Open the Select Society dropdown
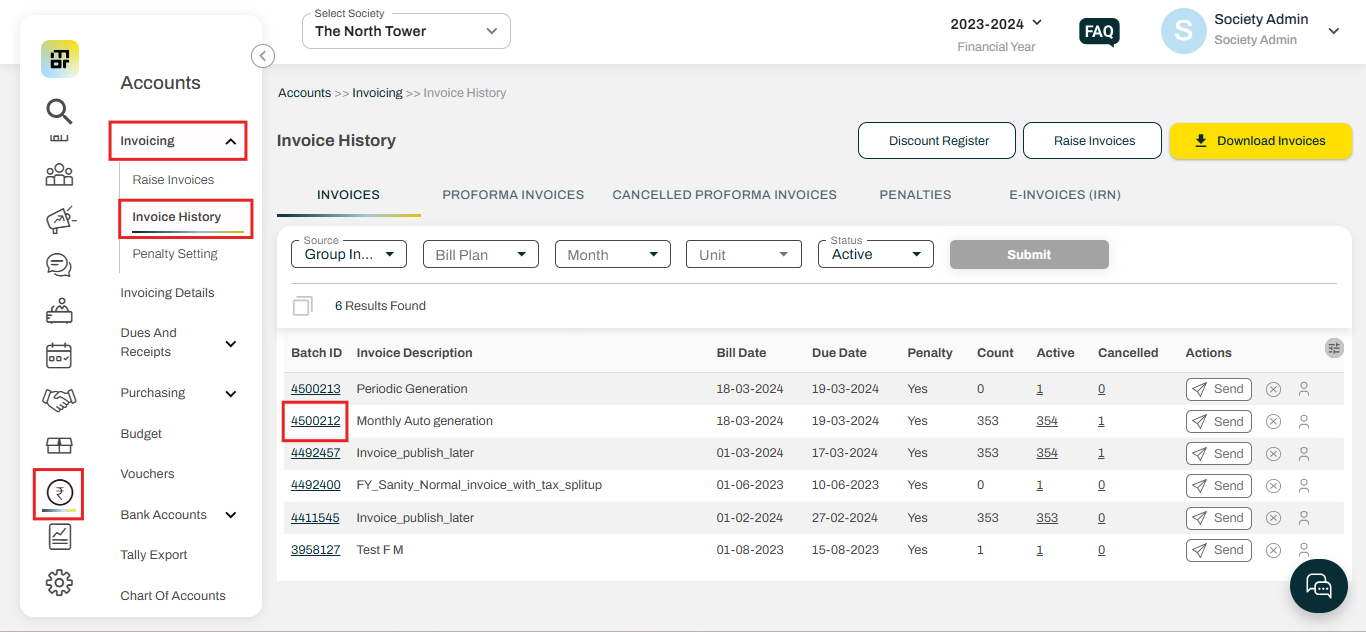Viewport: 1366px width, 632px height. (x=405, y=31)
